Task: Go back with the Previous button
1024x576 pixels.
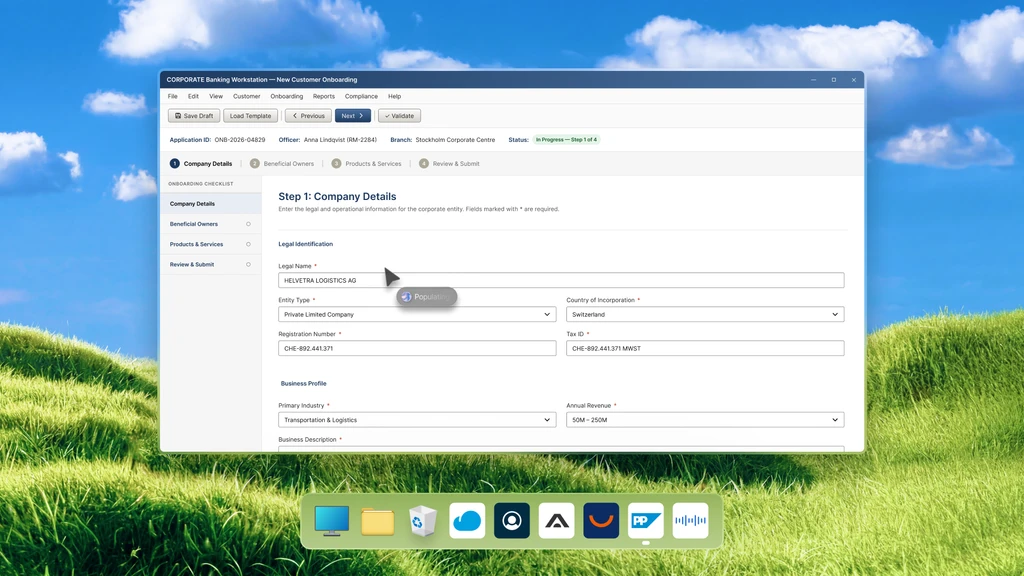Action: 308,116
